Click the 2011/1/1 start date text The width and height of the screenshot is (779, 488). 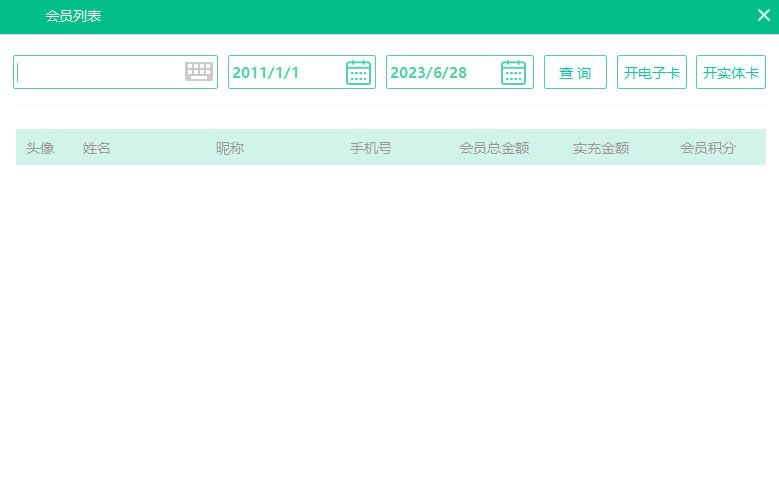click(x=266, y=73)
